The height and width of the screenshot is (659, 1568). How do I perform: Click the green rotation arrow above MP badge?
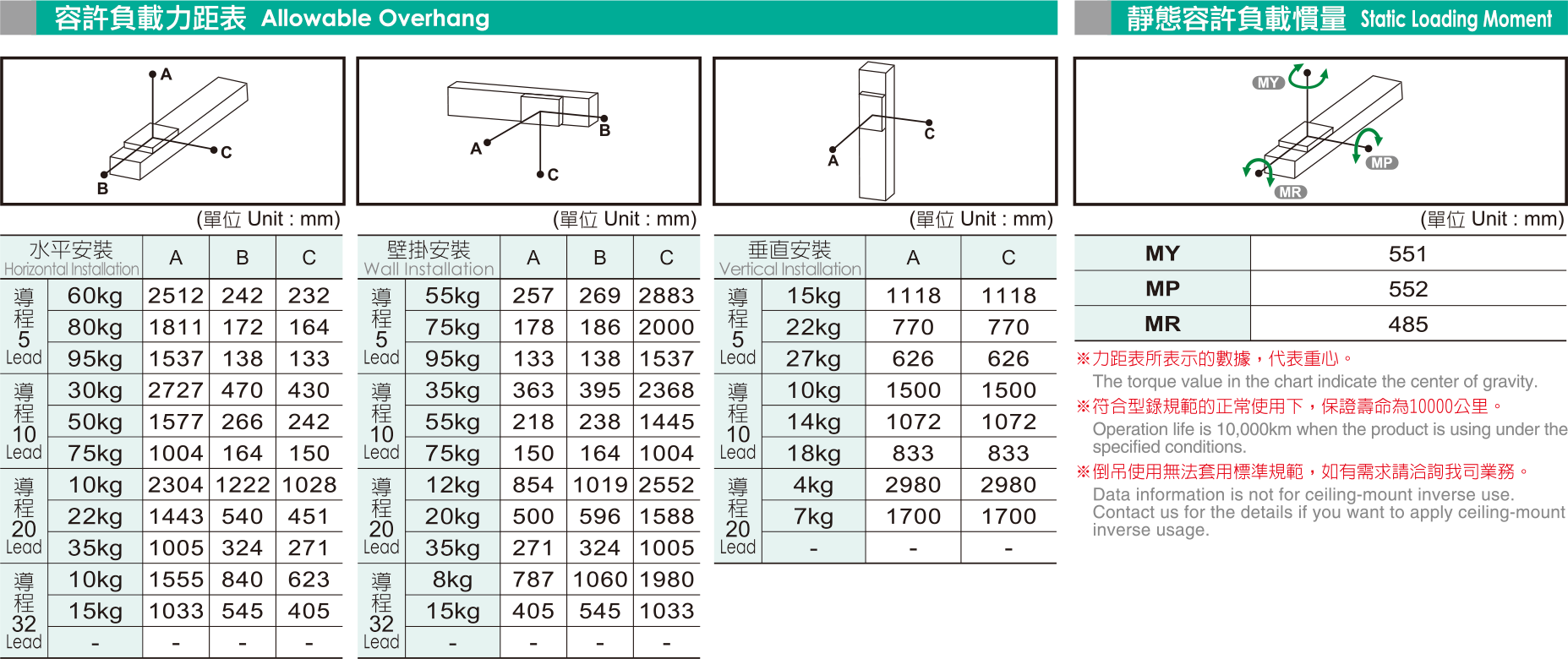1366,142
